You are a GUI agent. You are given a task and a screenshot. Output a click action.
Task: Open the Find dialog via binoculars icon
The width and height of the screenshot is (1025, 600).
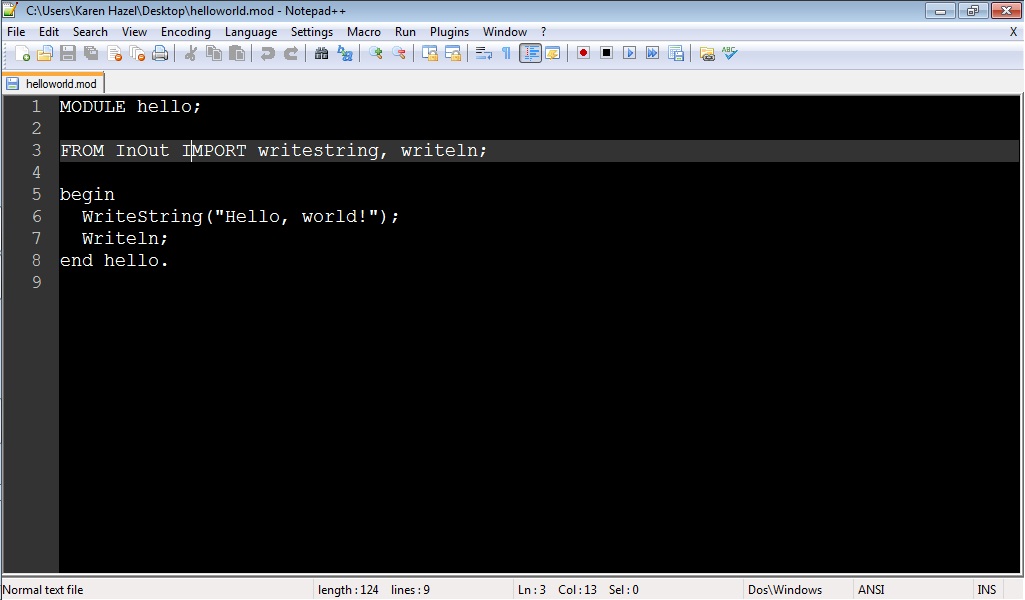(x=322, y=53)
